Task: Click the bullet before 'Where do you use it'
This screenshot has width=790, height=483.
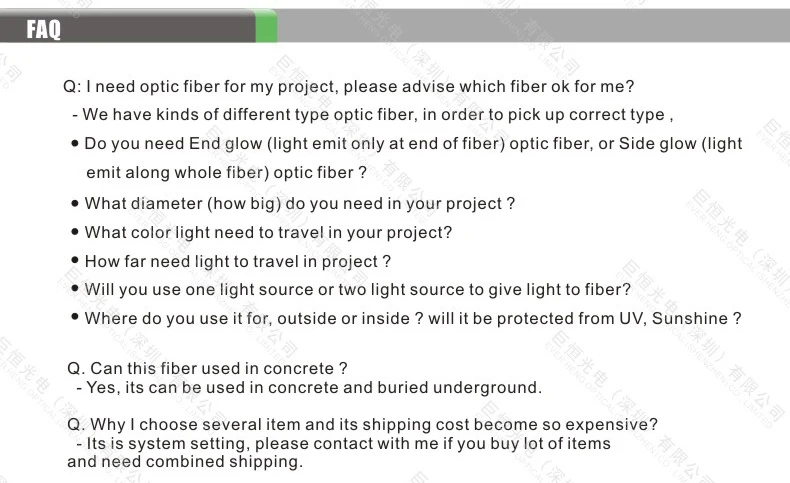Action: (x=75, y=317)
